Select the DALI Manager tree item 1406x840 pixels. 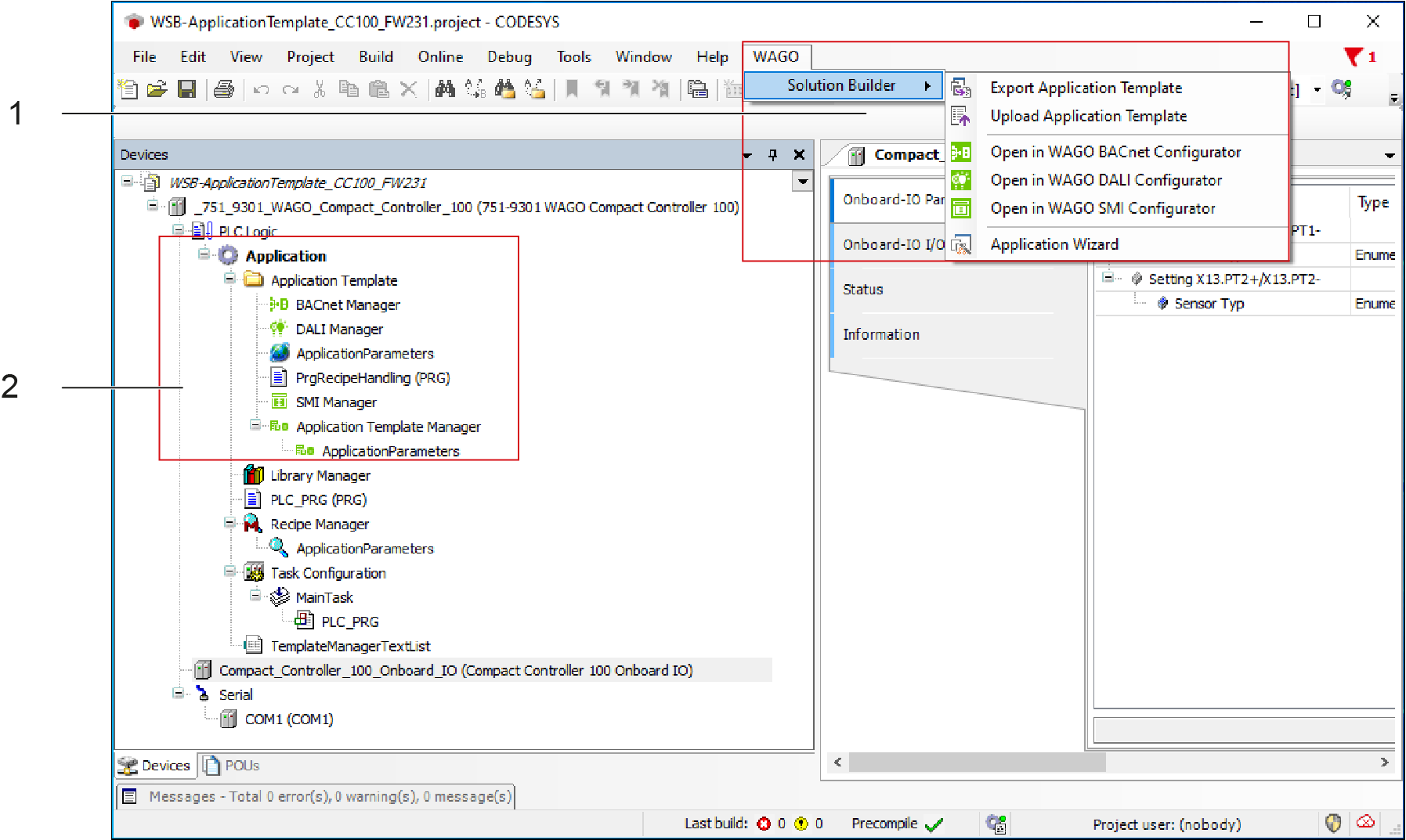[339, 329]
